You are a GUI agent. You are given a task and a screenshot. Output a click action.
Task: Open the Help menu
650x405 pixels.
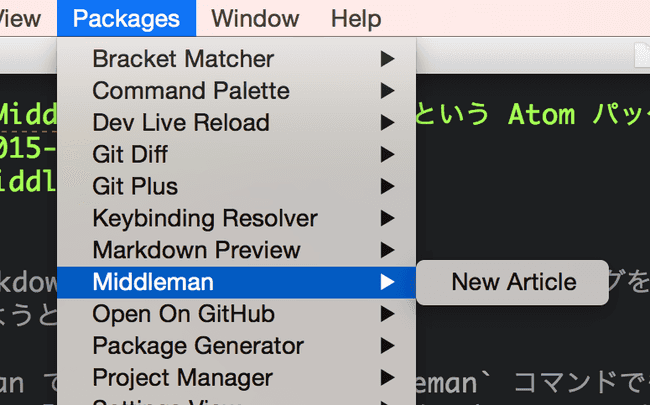click(356, 18)
